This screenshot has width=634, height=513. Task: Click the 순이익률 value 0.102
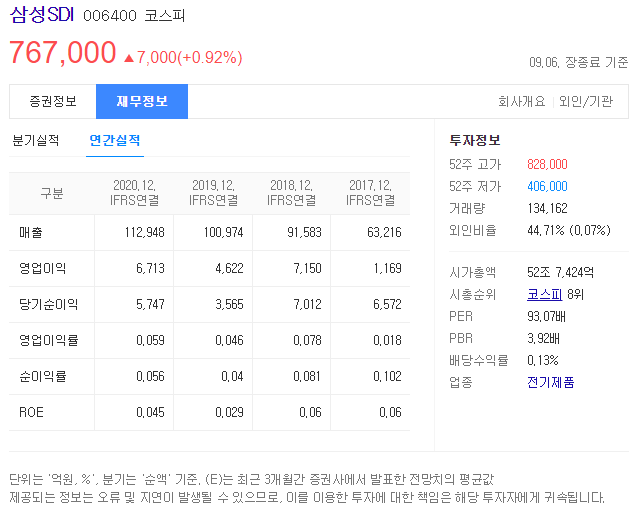[387, 376]
